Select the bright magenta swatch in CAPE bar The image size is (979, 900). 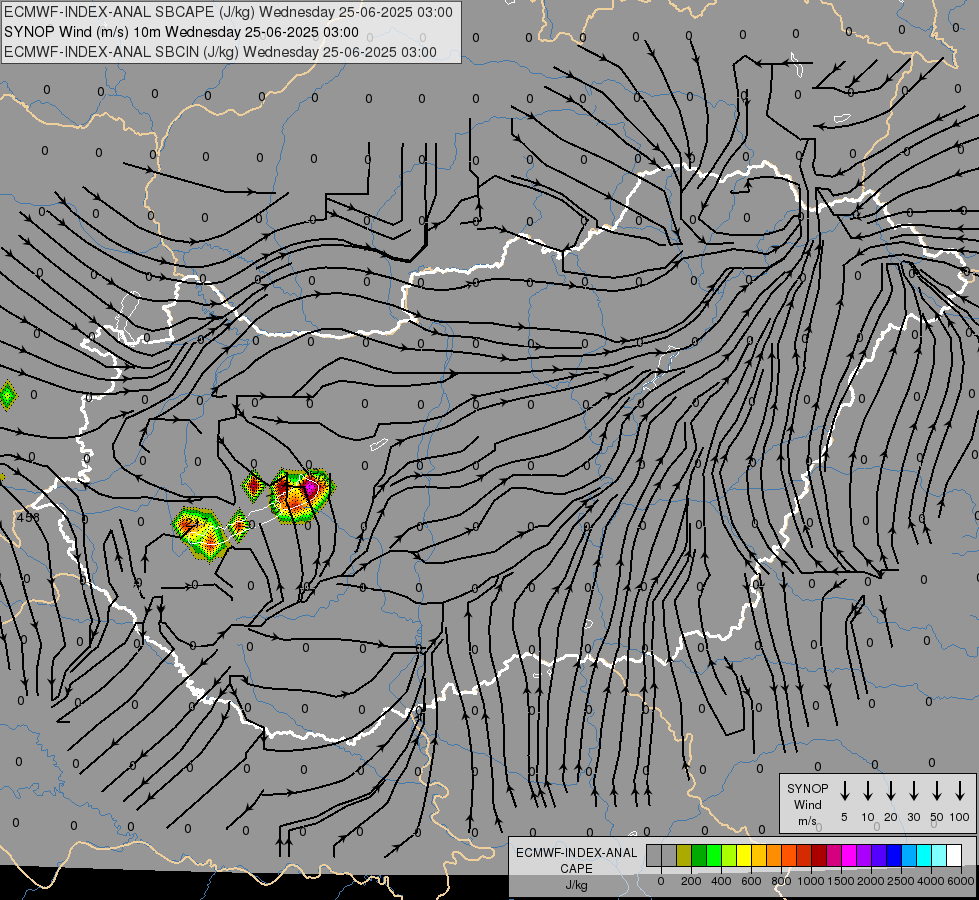click(x=849, y=855)
